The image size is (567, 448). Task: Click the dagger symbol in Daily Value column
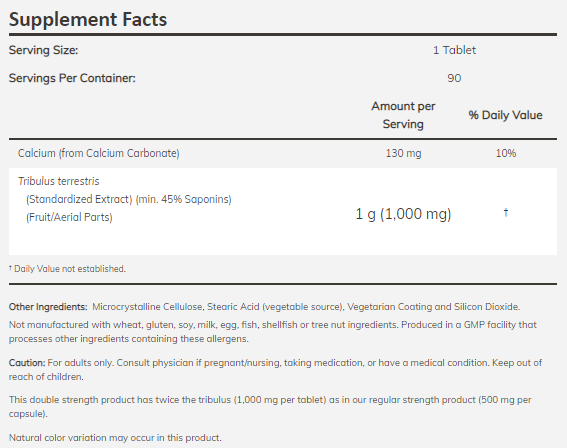pos(506,212)
